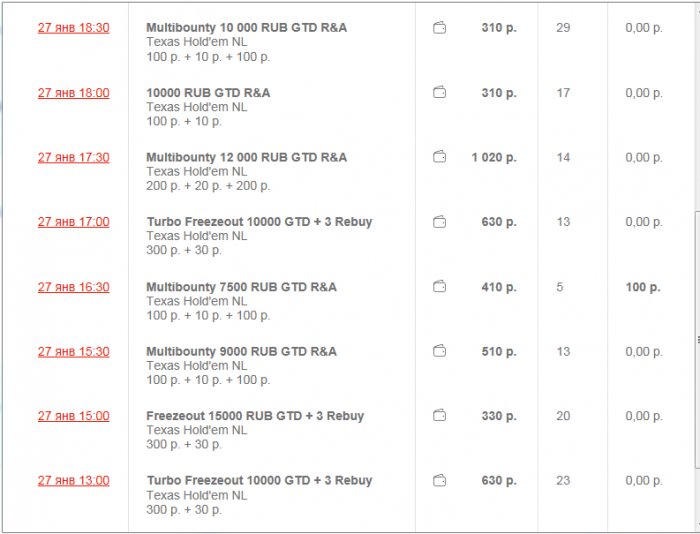Viewport: 700px width, 534px height.
Task: Click wallet icon in the 13:00 Turbo Freezeout row
Action: point(439,481)
